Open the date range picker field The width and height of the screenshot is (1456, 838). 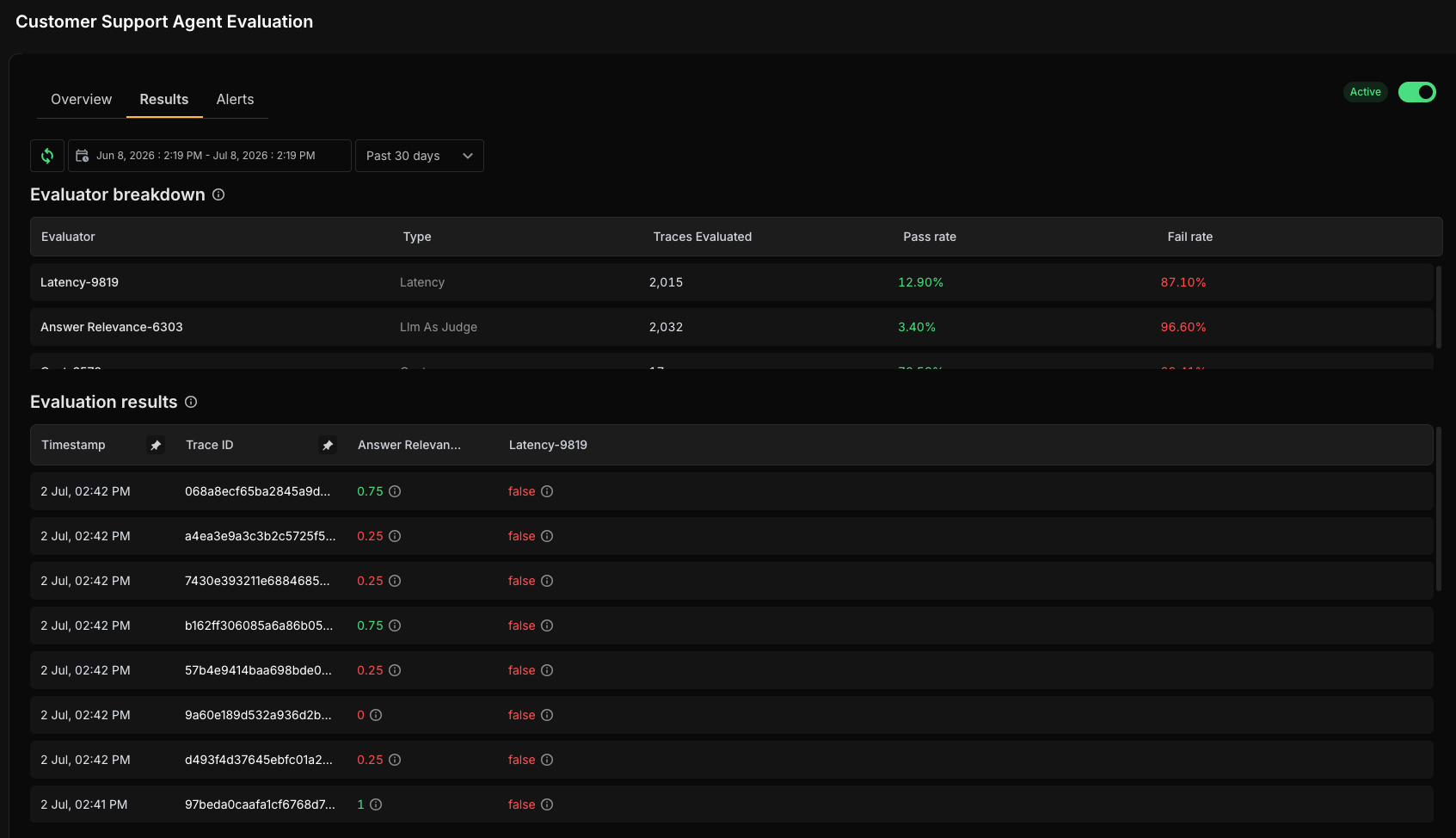click(210, 156)
